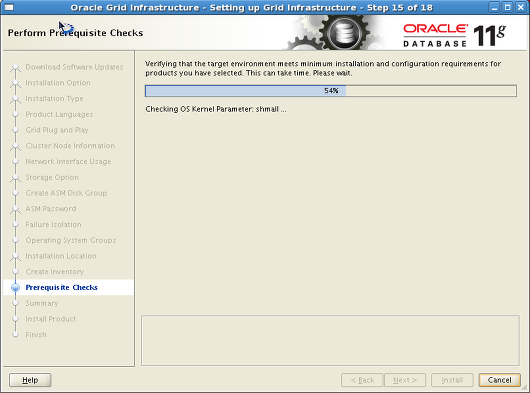Select highlighted Prerequisite Checks step
This screenshot has width=530, height=393.
(62, 287)
